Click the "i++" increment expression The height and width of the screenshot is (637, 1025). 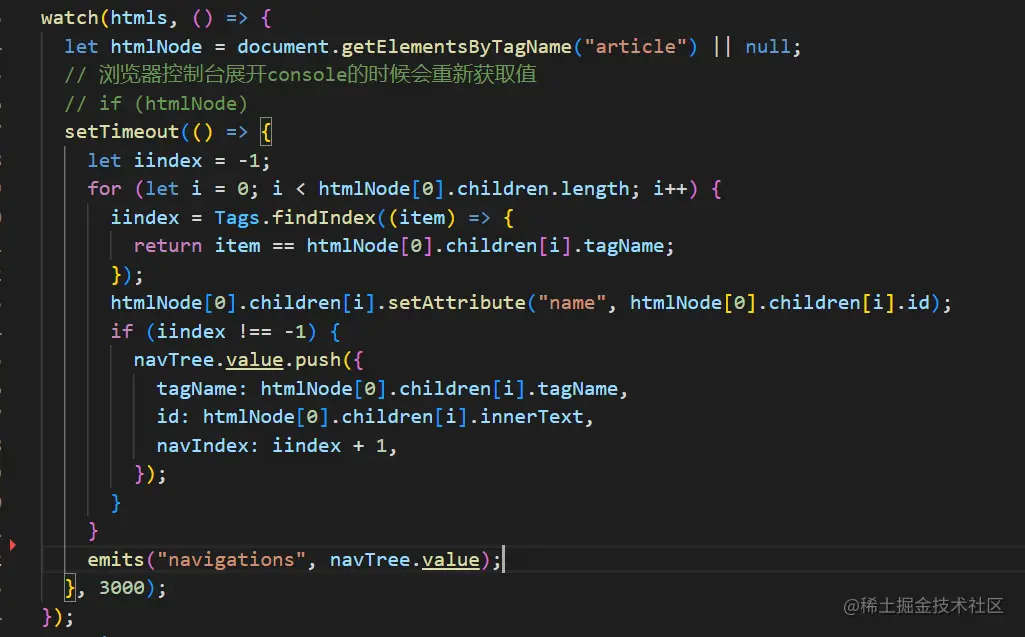coord(670,189)
